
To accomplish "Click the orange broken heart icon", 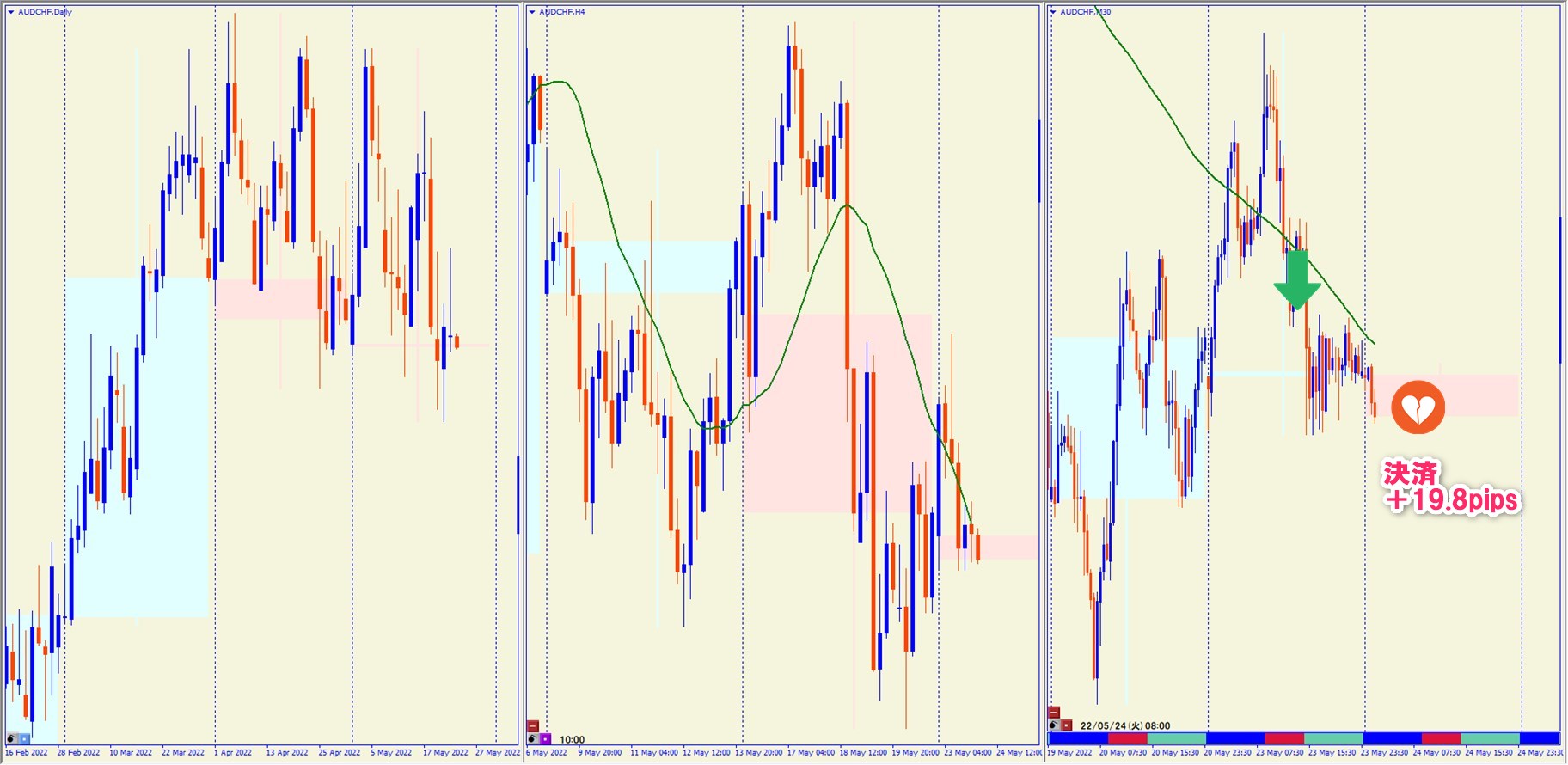I will (x=1418, y=407).
